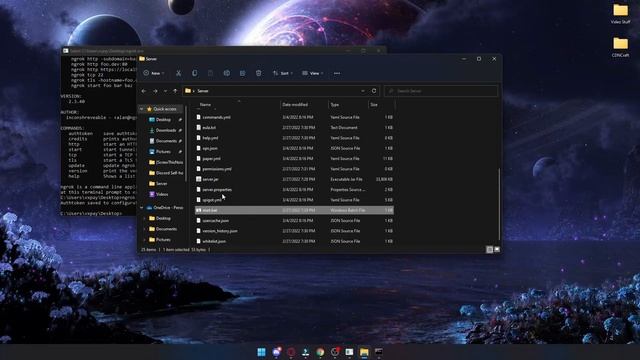The image size is (640, 360).
Task: Select OneDrive - Personal in navigation pane
Action: click(164, 208)
